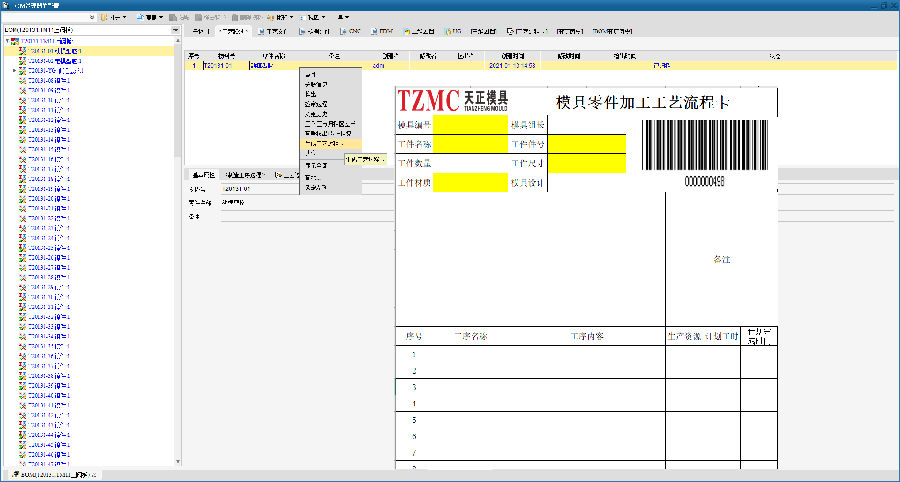Click the root node icon in the tree
Viewport: 900px width, 482px height.
14,42
